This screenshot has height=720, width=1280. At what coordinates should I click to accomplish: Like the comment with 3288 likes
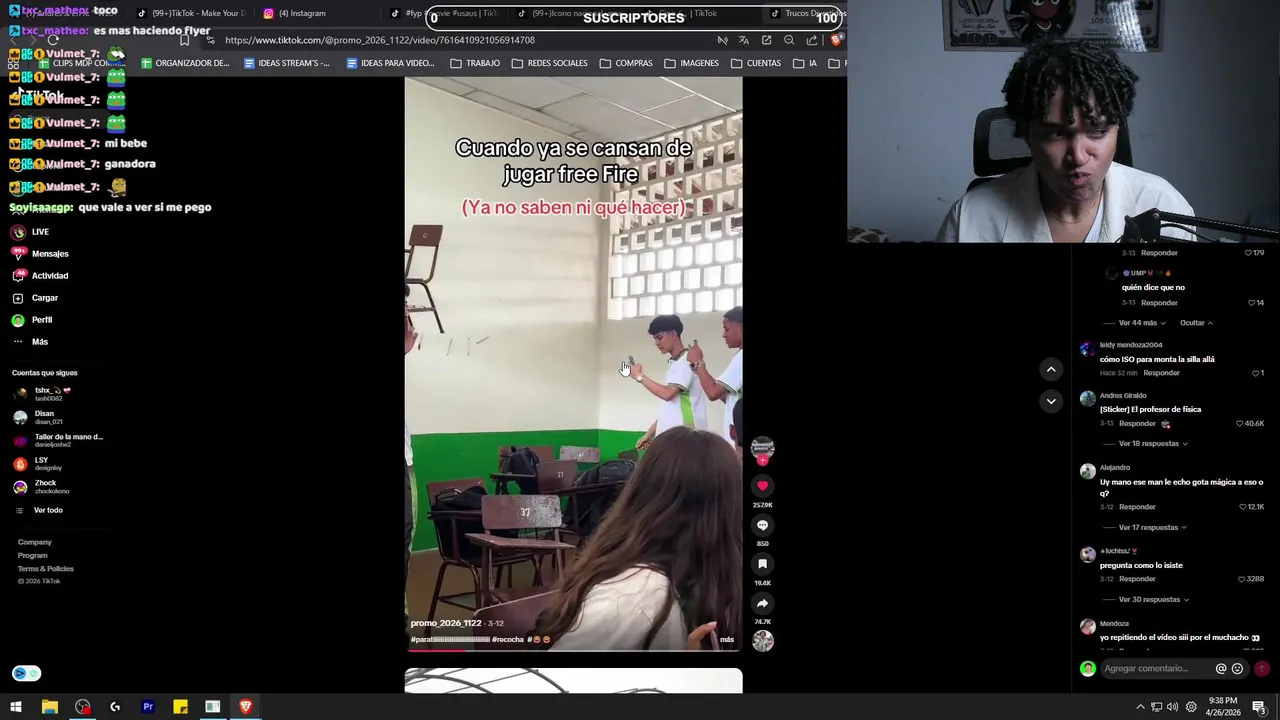click(x=1243, y=579)
